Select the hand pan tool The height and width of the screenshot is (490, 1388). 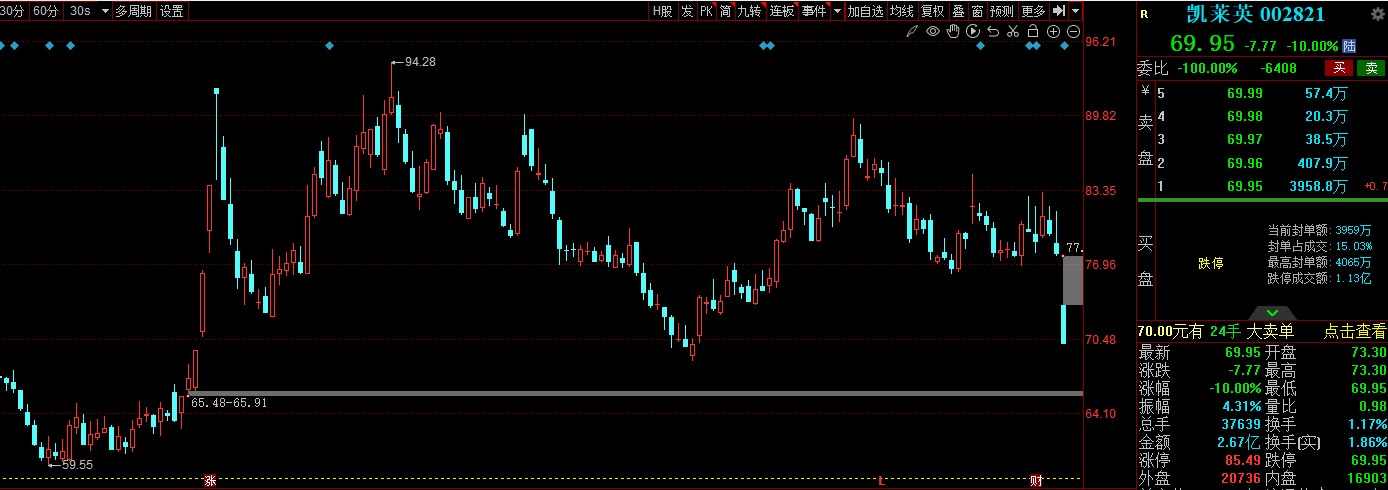[953, 32]
